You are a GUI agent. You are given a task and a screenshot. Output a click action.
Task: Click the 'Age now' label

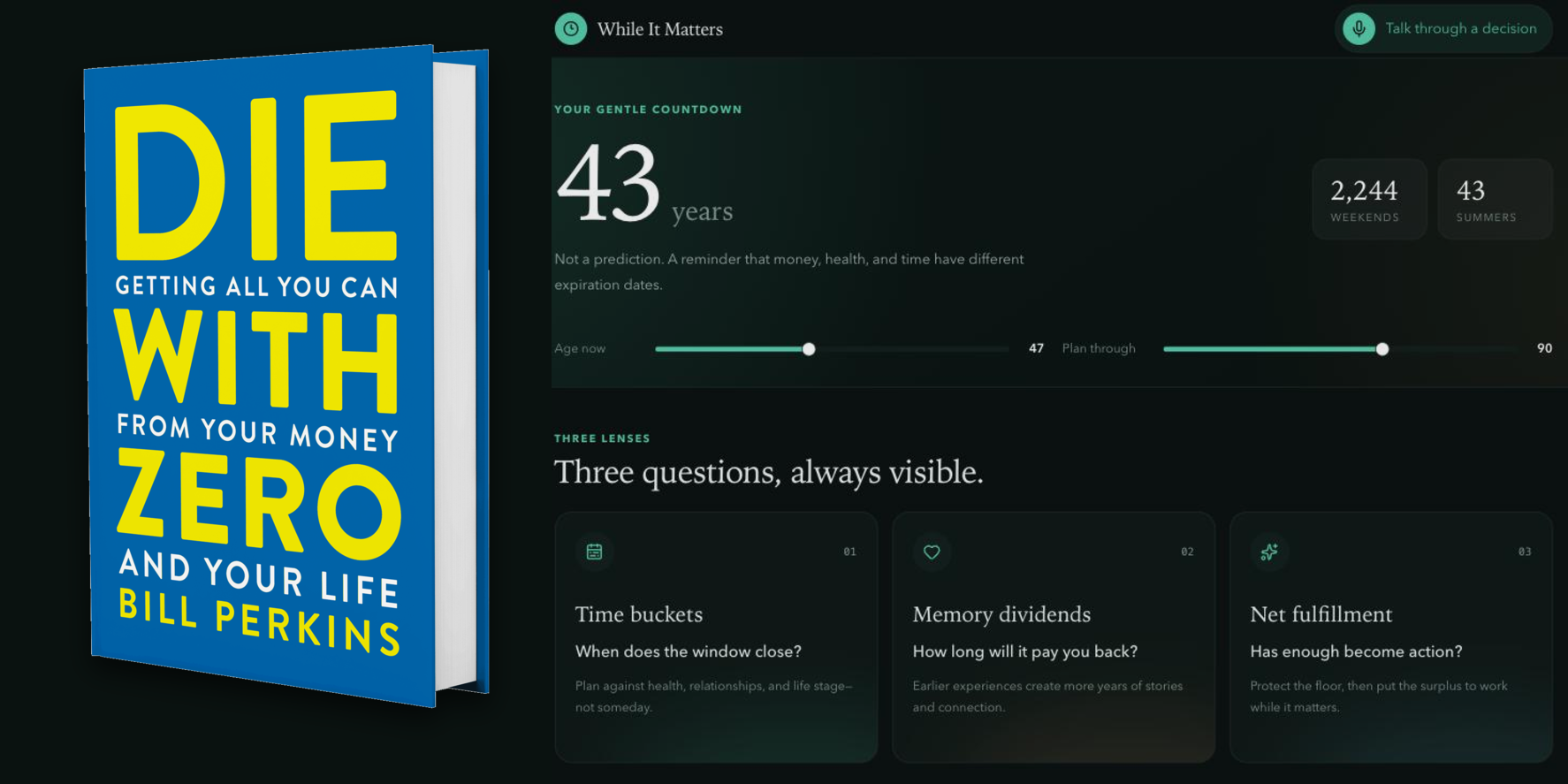[x=580, y=348]
